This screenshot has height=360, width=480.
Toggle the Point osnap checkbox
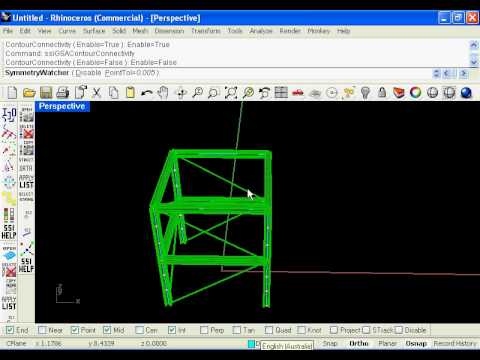75,330
